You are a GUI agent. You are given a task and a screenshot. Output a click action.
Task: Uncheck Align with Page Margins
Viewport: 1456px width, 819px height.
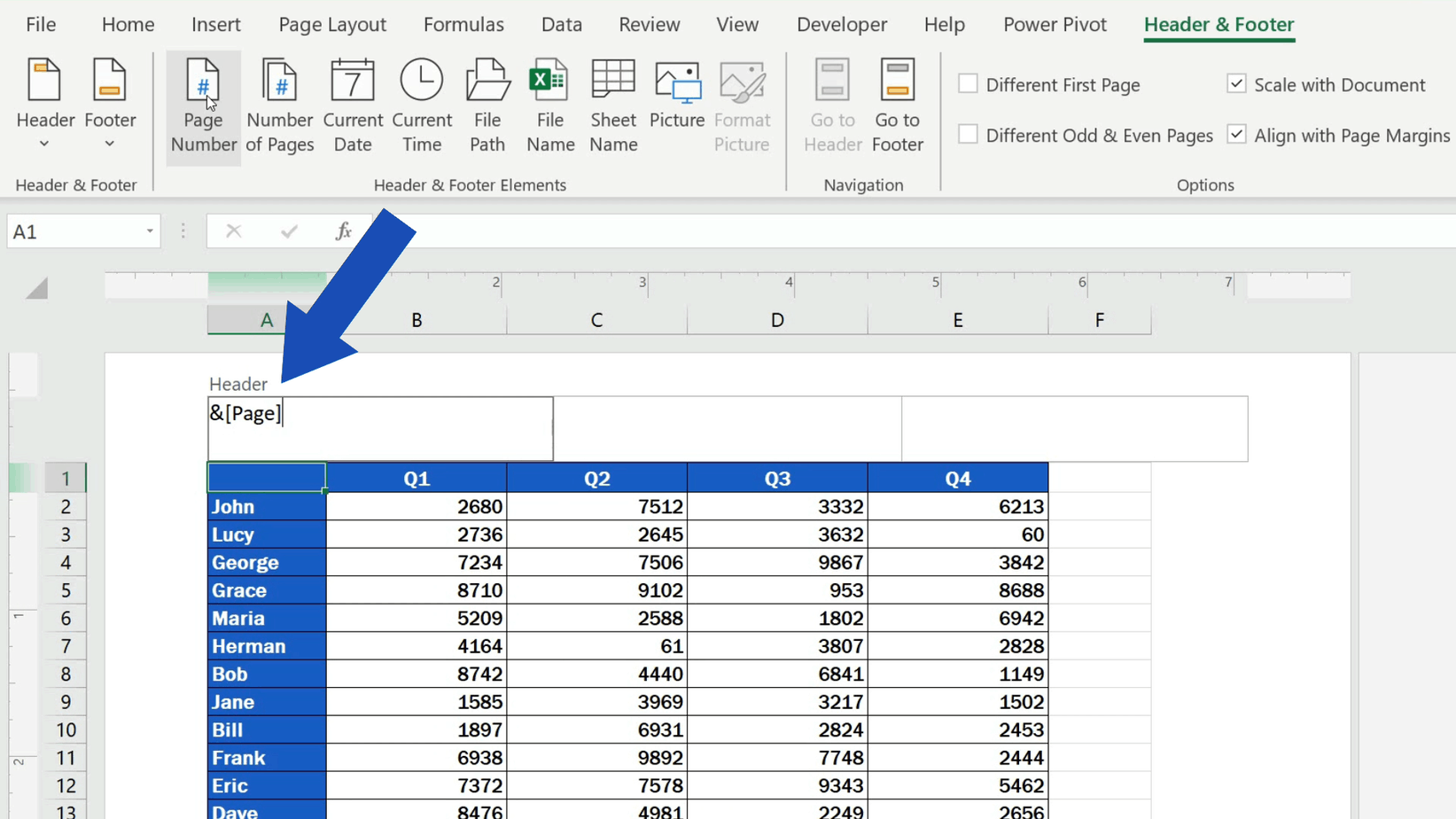pos(1235,134)
